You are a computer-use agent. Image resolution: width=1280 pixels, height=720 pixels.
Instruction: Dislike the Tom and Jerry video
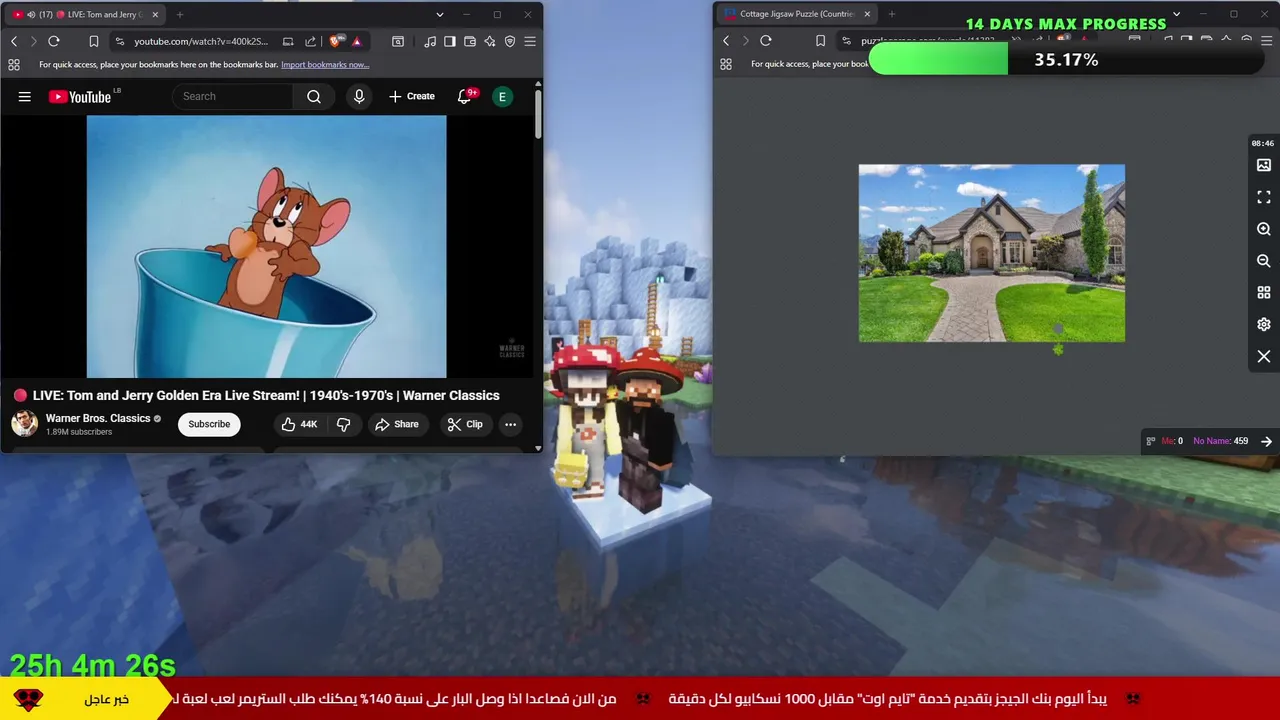coord(343,424)
